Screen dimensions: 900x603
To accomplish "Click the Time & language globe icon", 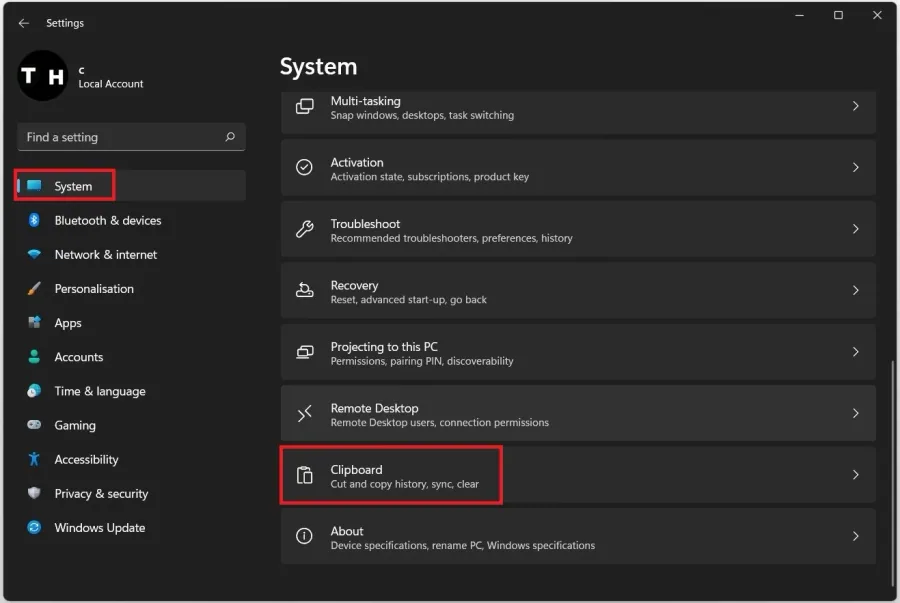I will [34, 391].
